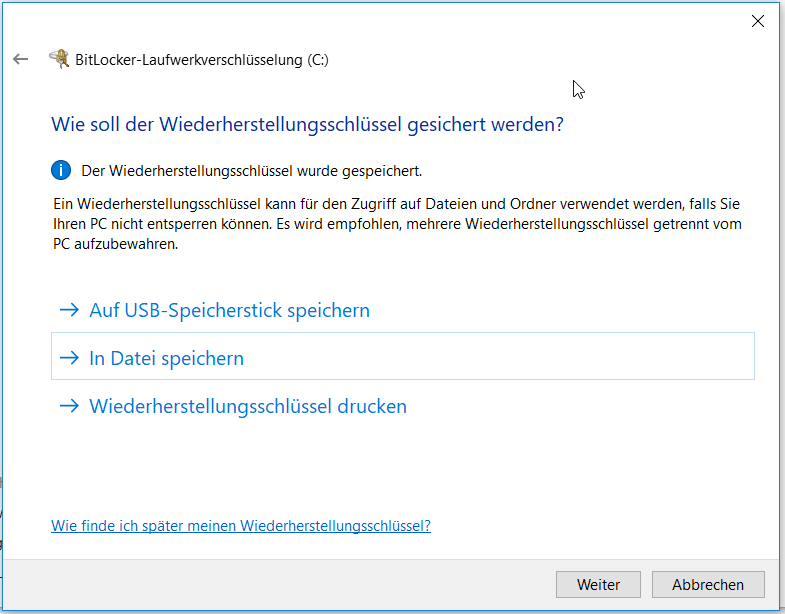Open the "Wie finde ich später" help link
Image resolution: width=785 pixels, height=614 pixels.
(x=241, y=526)
